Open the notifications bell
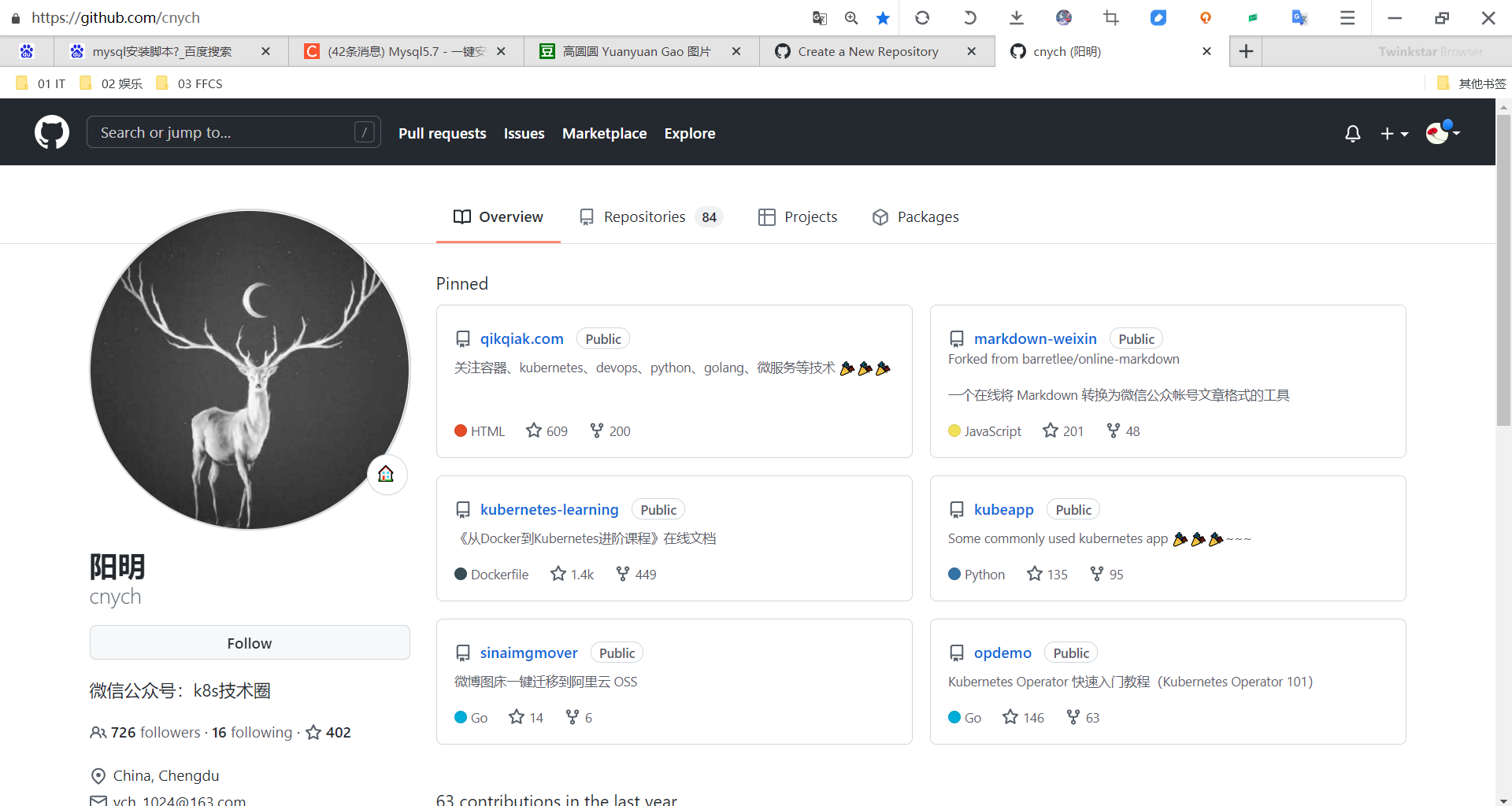 pos(1352,133)
